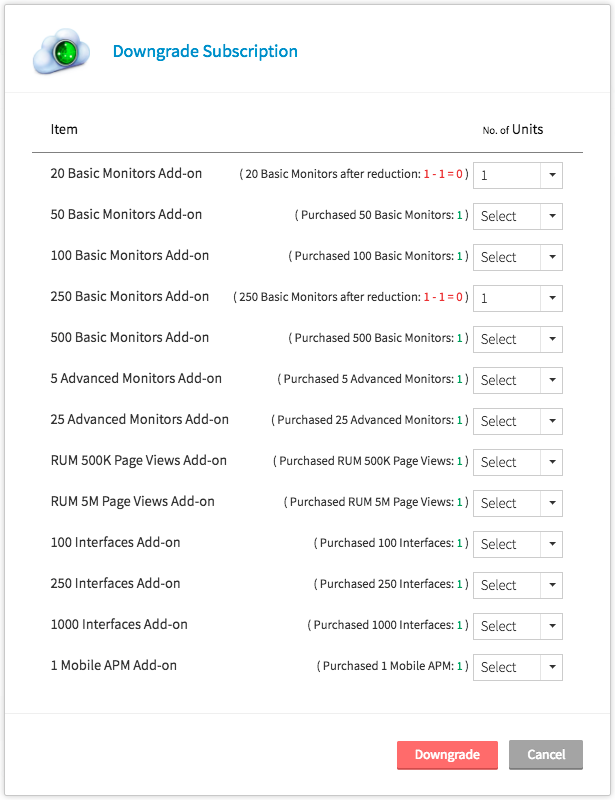615x800 pixels.
Task: Expand the 100 Basic Monitors units selector
Action: (x=518, y=257)
